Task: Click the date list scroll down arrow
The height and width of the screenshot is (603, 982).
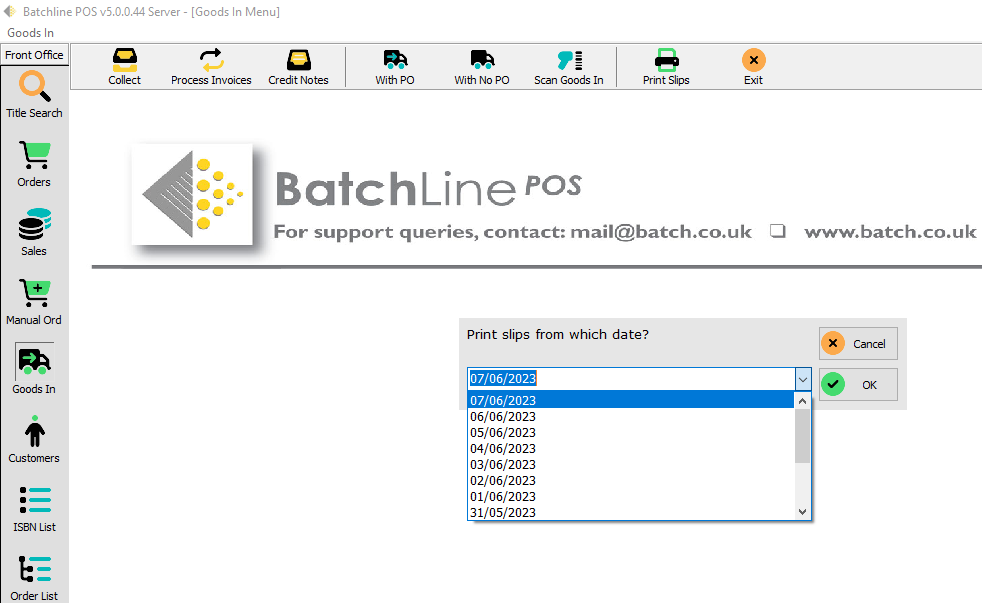Action: click(x=802, y=512)
